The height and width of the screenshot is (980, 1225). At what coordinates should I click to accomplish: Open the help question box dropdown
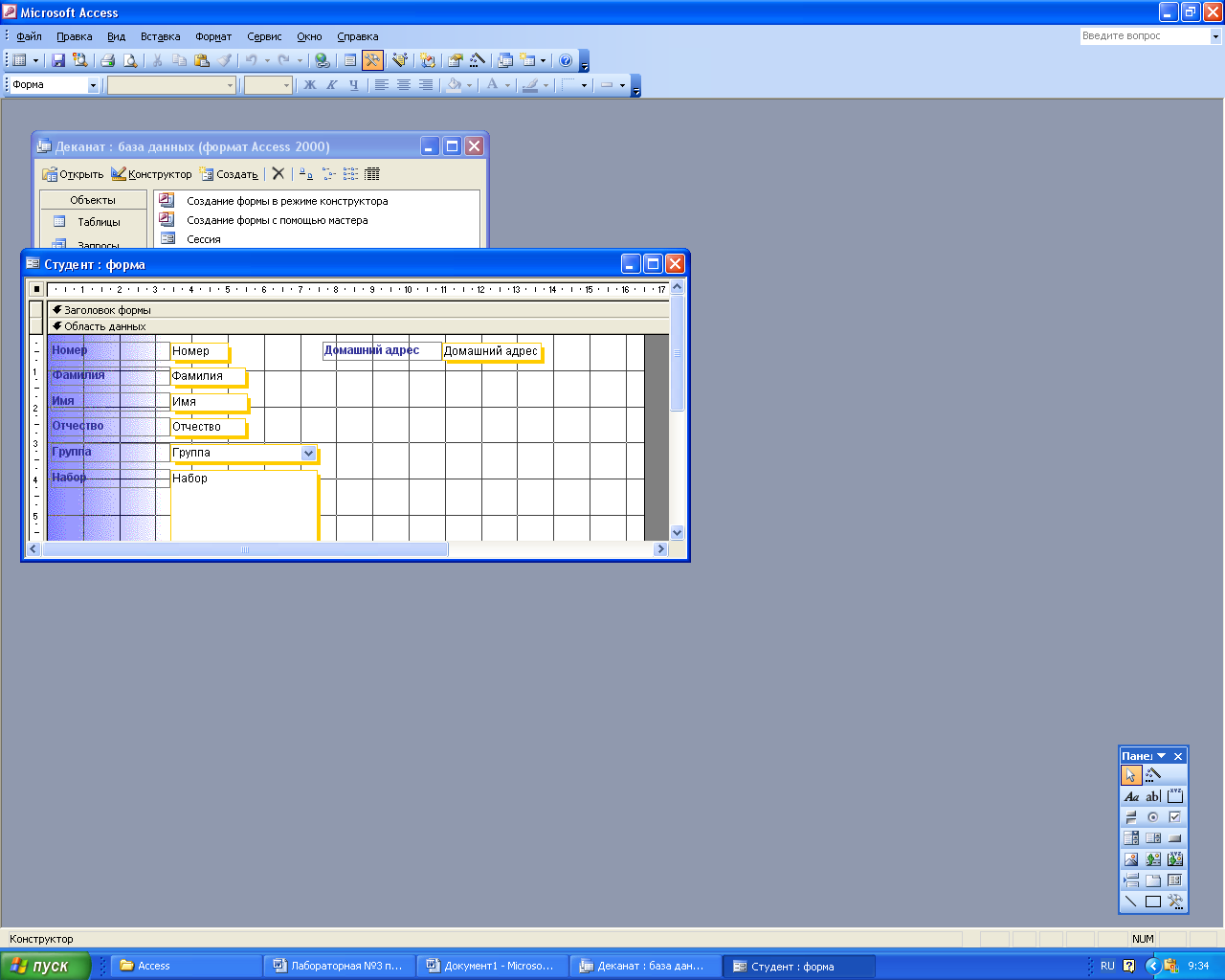[1215, 36]
